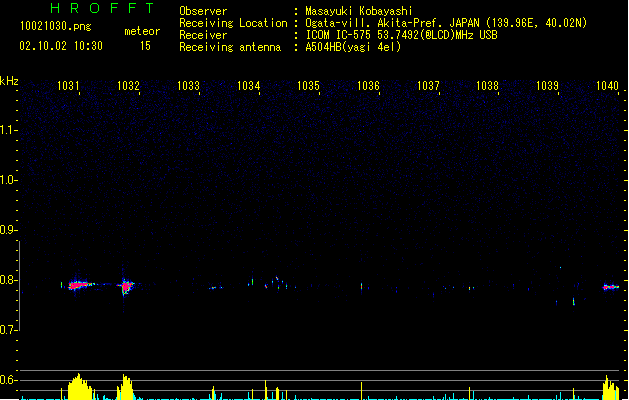The width and height of the screenshot is (629, 400).
Task: Click the strong meteor echo at 1031
Action: pyautogui.click(x=79, y=285)
